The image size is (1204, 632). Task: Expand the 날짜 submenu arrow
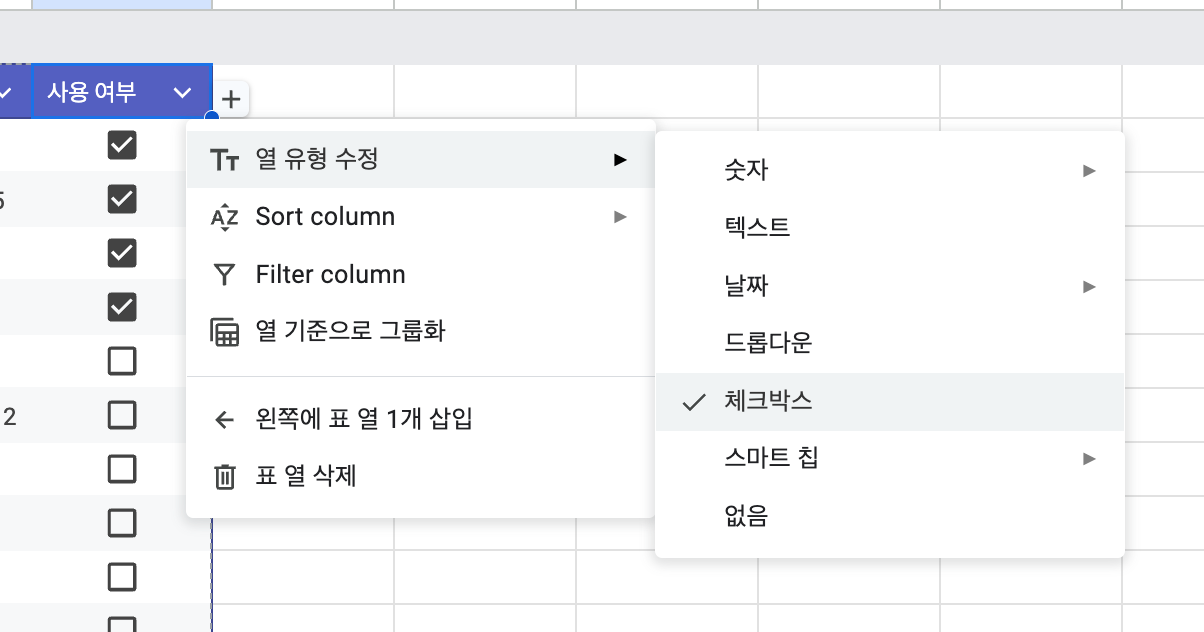pyautogui.click(x=1090, y=287)
